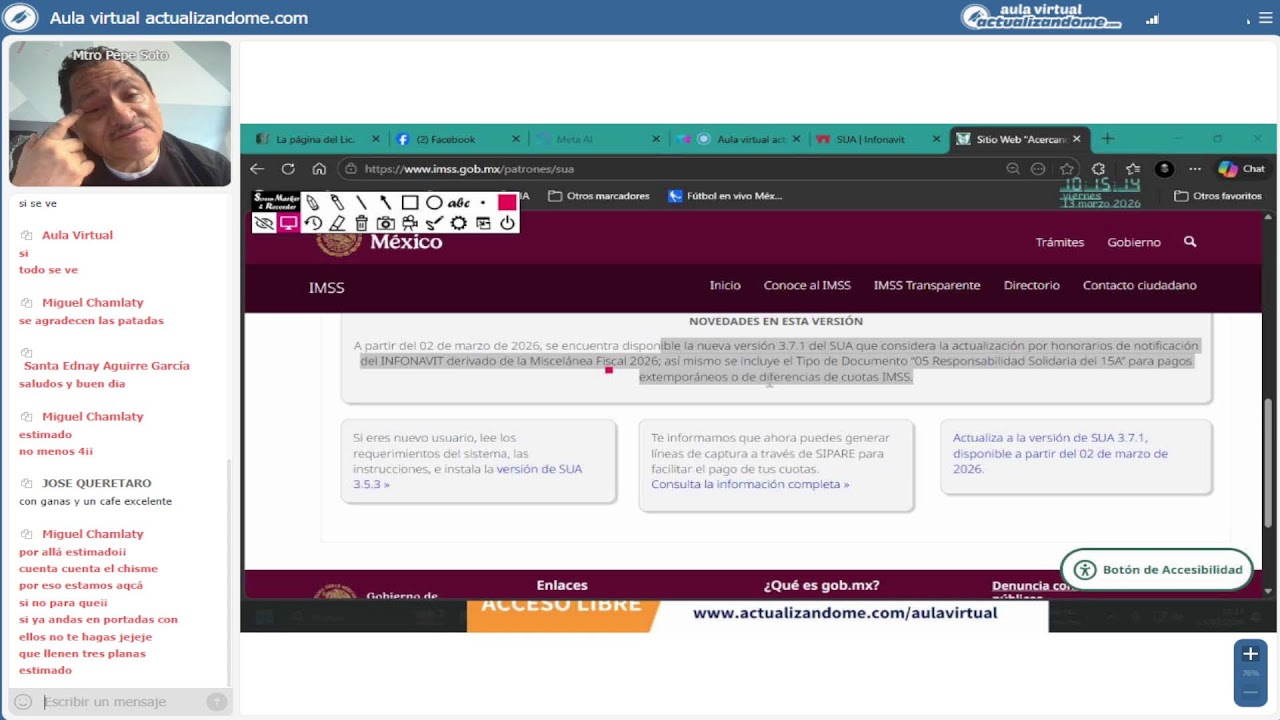Take a screenshot with camera icon
The image size is (1280, 720).
pyautogui.click(x=385, y=223)
